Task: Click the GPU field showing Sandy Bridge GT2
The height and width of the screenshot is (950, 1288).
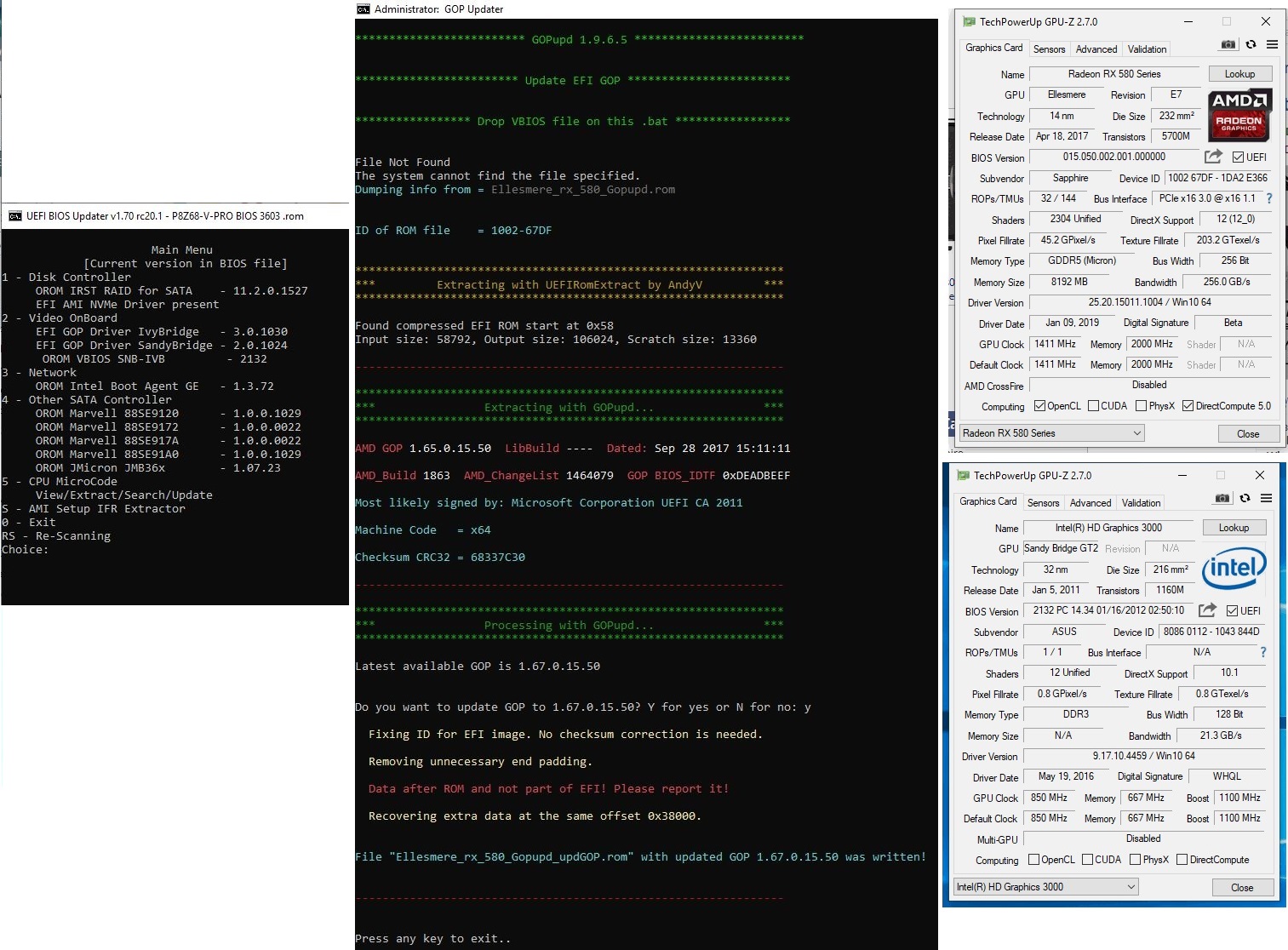Action: click(x=1061, y=548)
